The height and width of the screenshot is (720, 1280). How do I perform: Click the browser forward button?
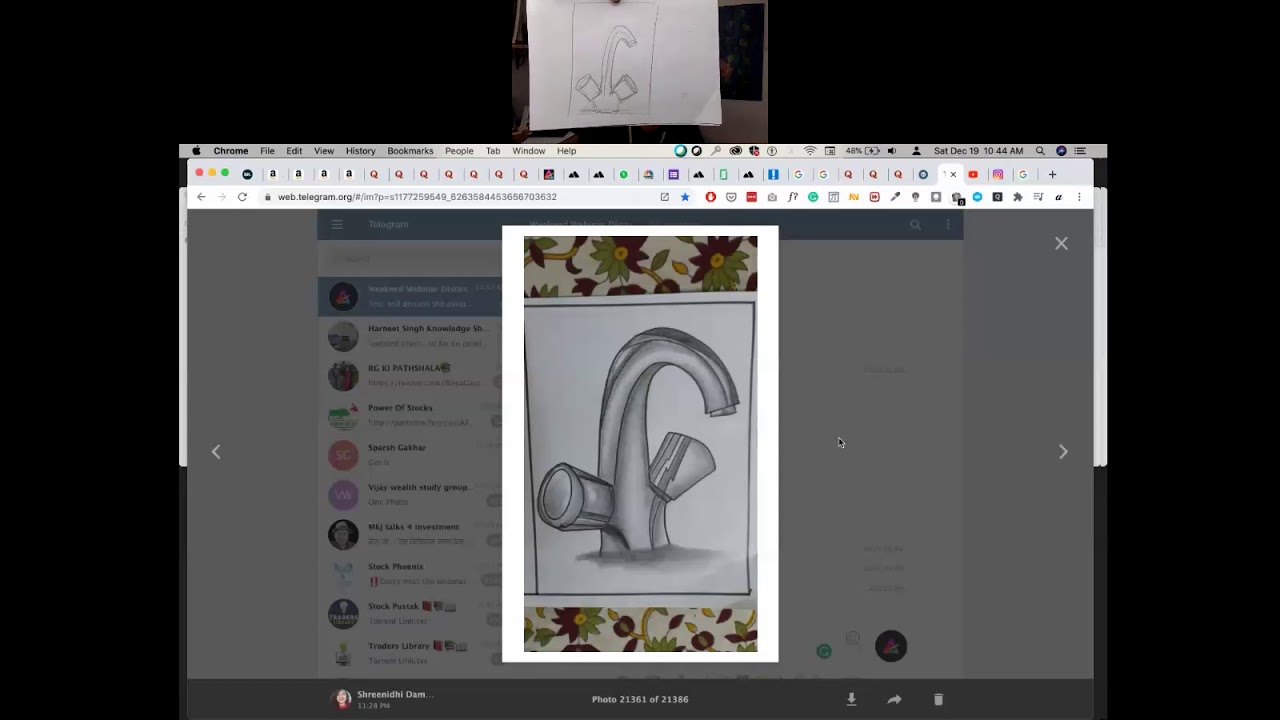pyautogui.click(x=221, y=197)
